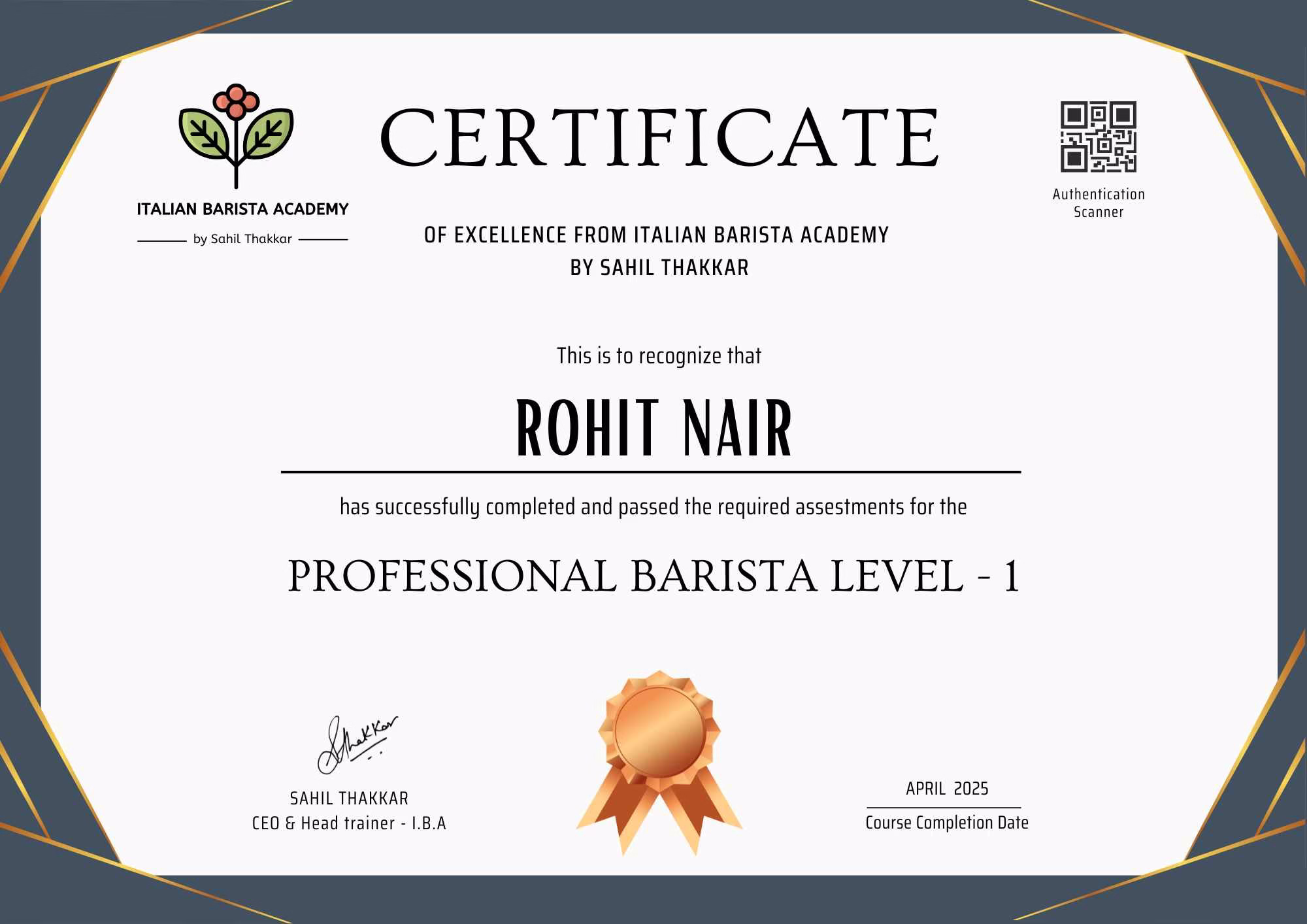Click the underline beneath the recipient name
The width and height of the screenshot is (1307, 924).
point(651,472)
